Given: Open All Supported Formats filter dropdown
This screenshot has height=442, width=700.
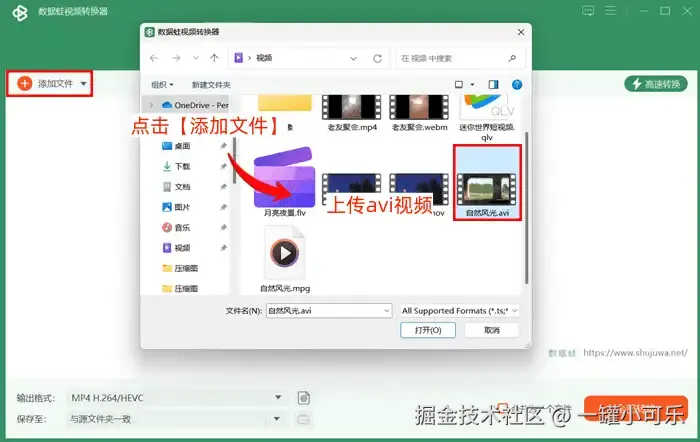Looking at the screenshot, I should (459, 311).
